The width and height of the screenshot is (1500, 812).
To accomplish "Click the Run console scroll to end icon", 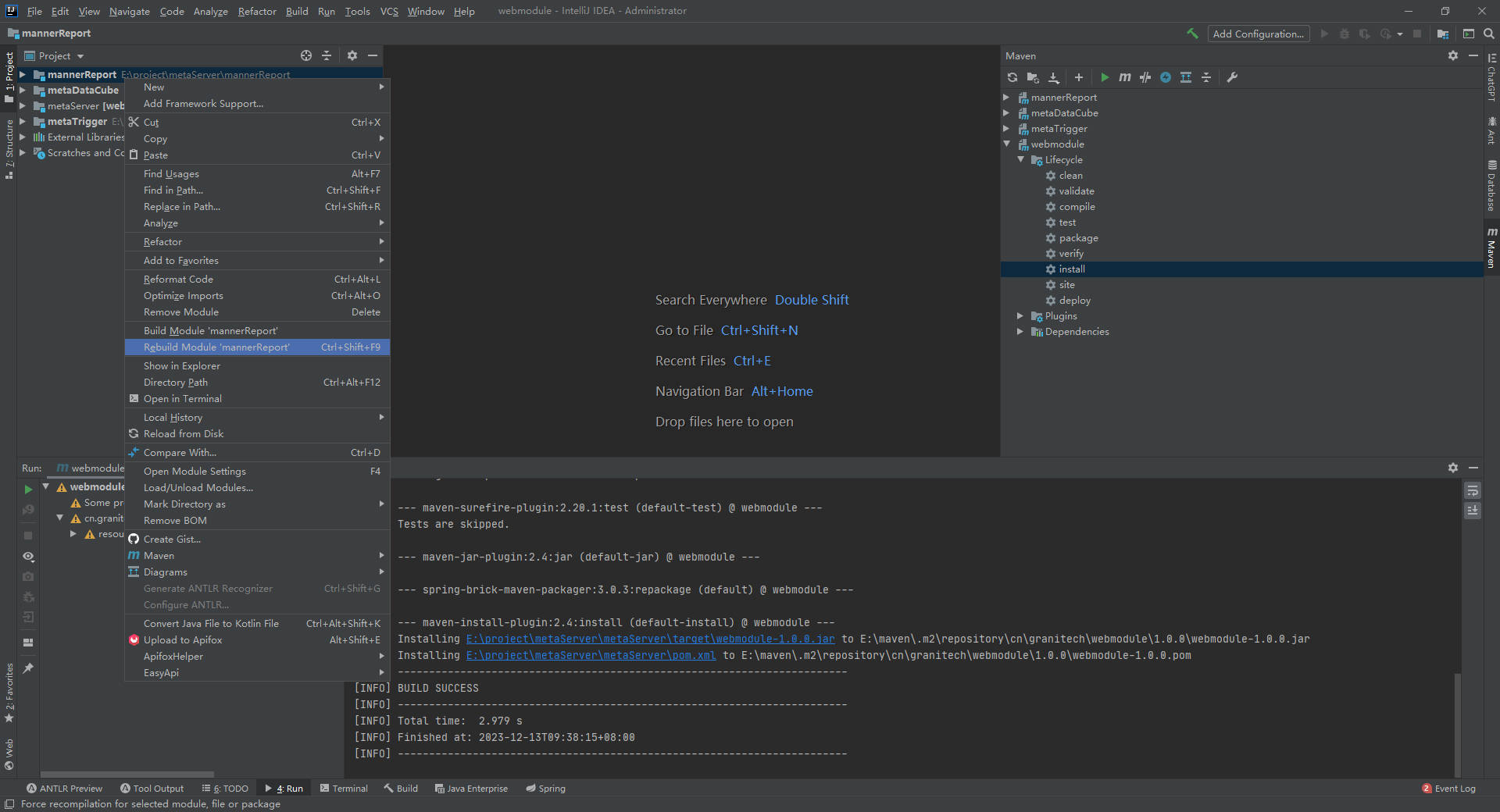I will [x=1473, y=510].
